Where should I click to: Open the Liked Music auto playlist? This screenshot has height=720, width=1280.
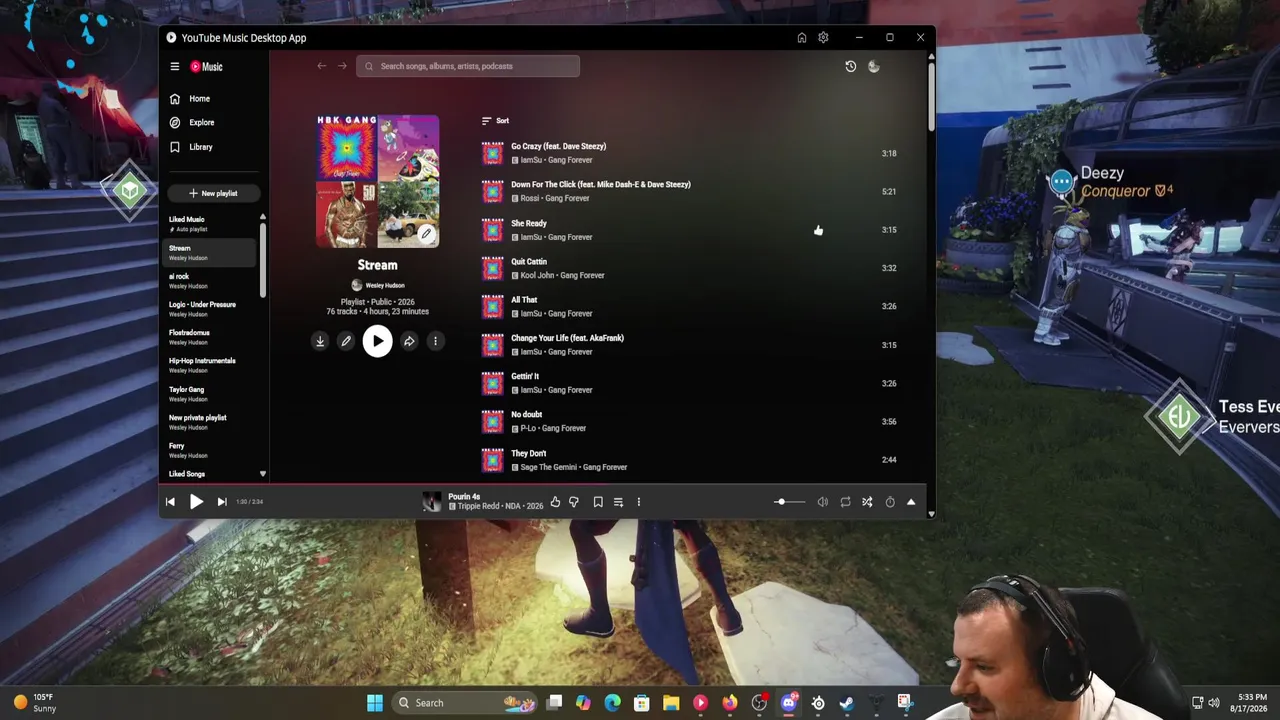(x=210, y=224)
